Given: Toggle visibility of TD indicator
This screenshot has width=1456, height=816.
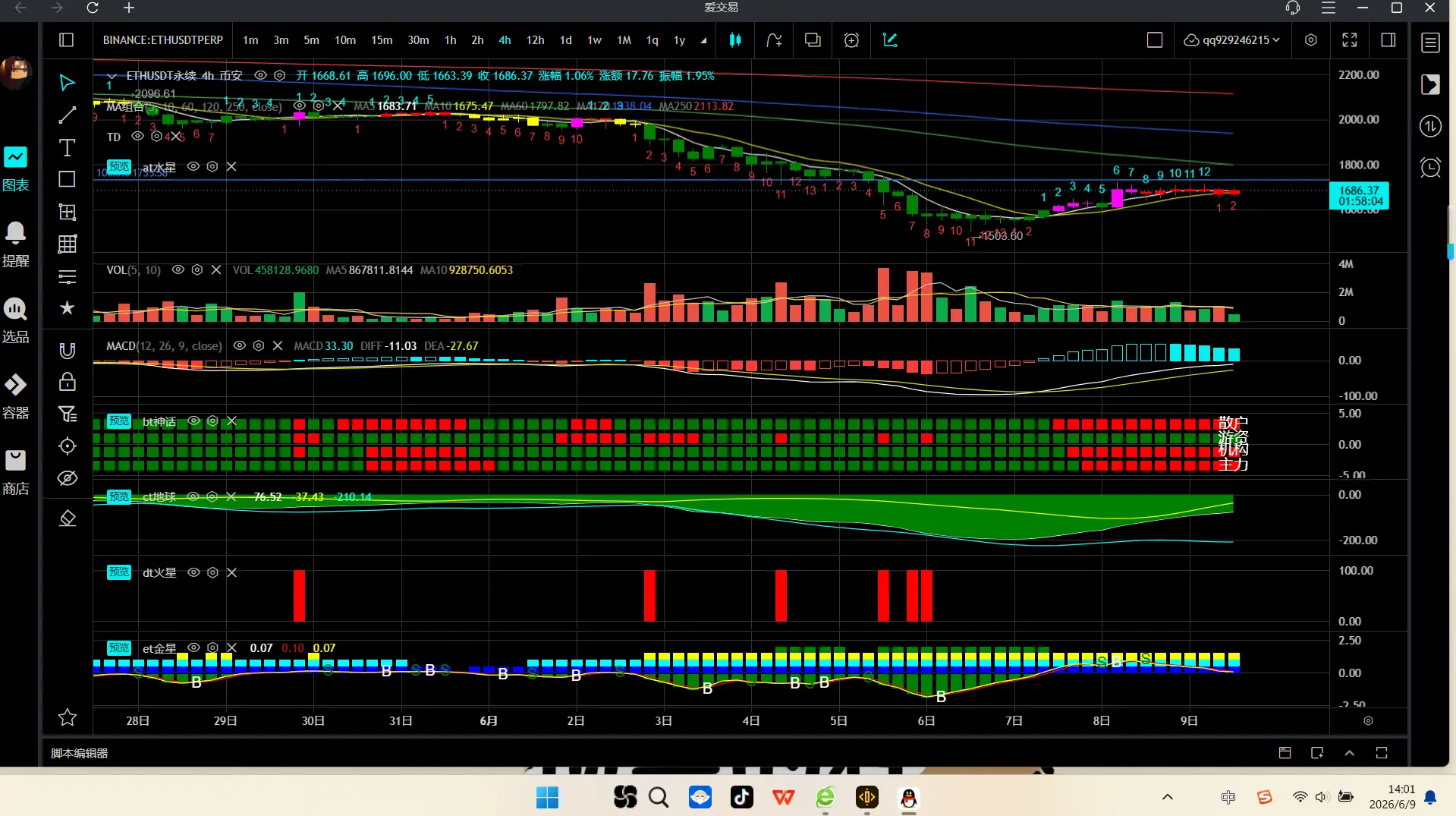Looking at the screenshot, I should click(x=137, y=137).
